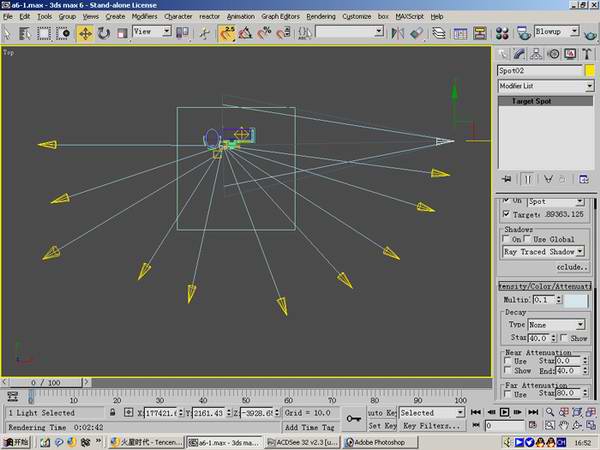Image resolution: width=600 pixels, height=450 pixels.
Task: Enable the Shadows On checkbox
Action: (x=506, y=239)
